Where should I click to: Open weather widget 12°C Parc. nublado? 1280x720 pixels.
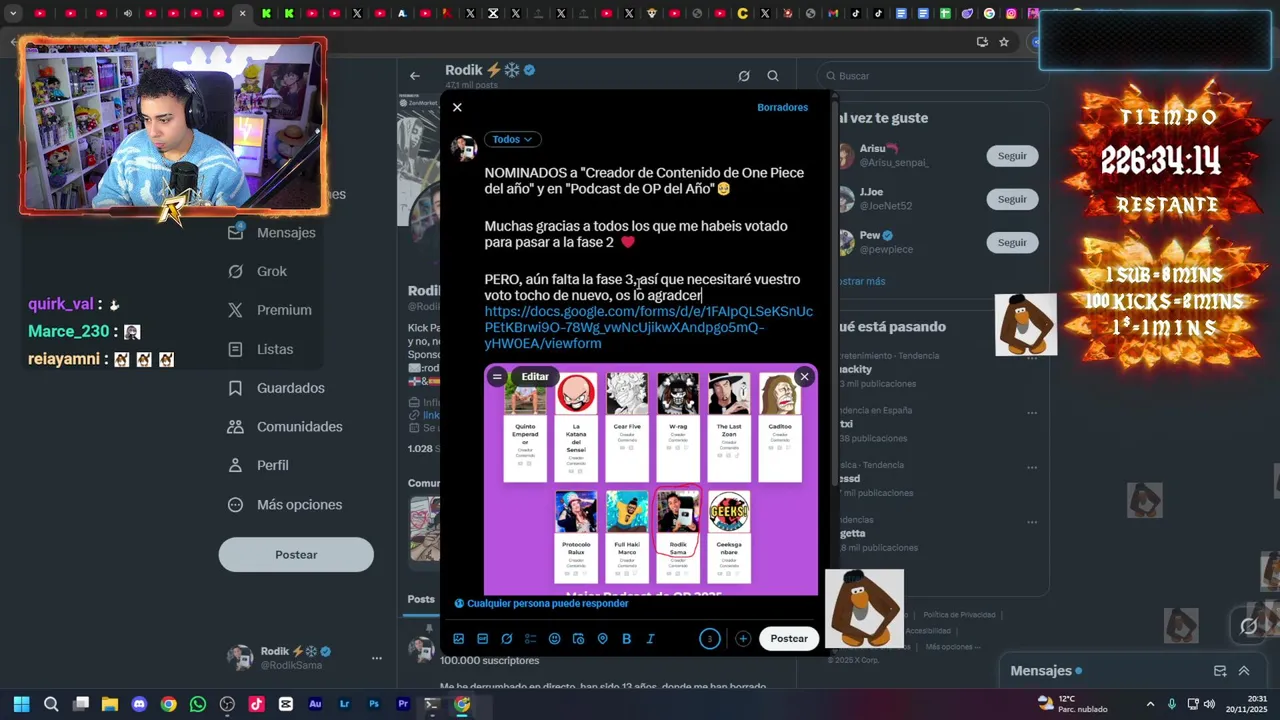(x=1073, y=704)
